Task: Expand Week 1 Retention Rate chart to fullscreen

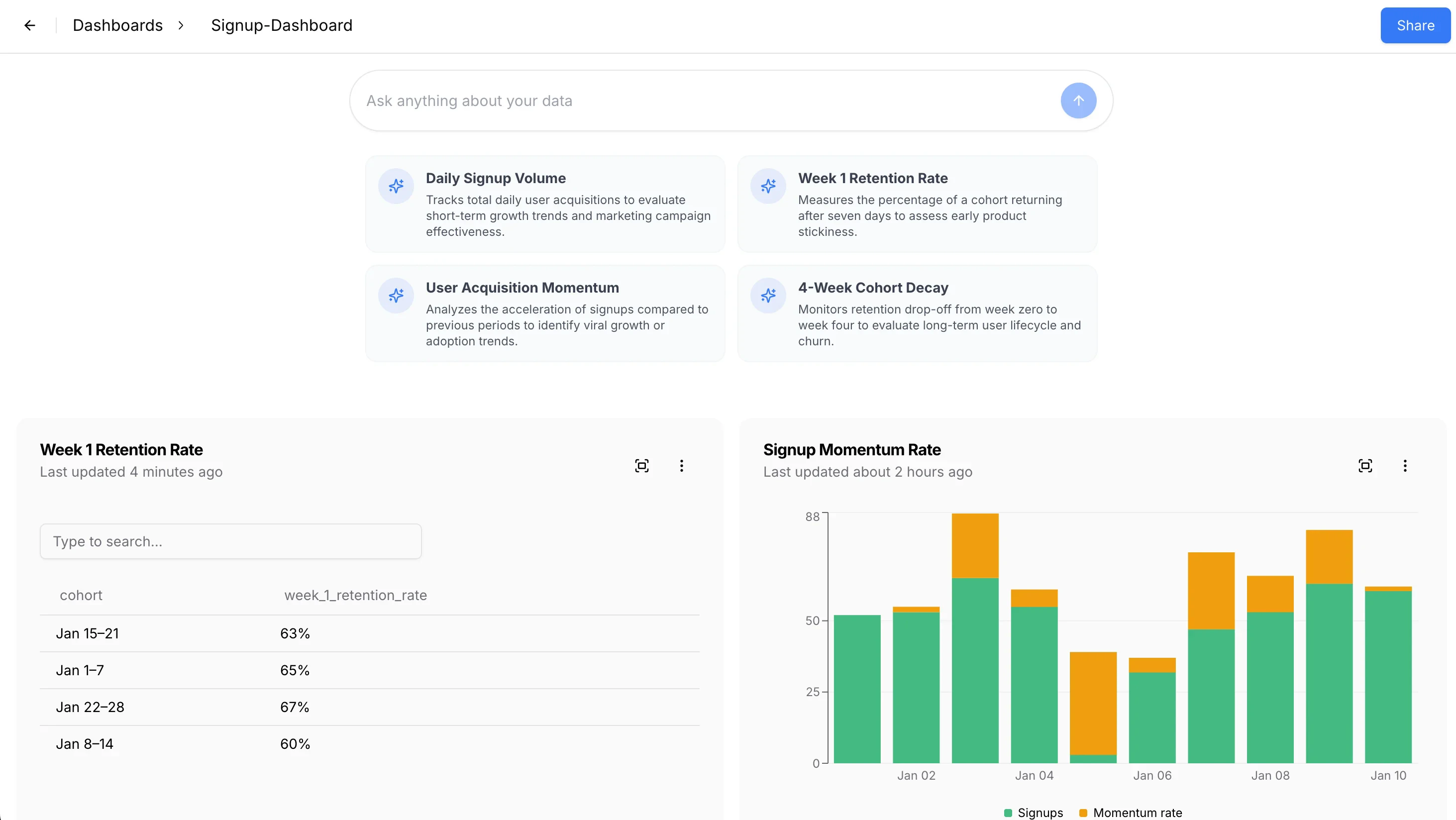Action: pos(641,465)
